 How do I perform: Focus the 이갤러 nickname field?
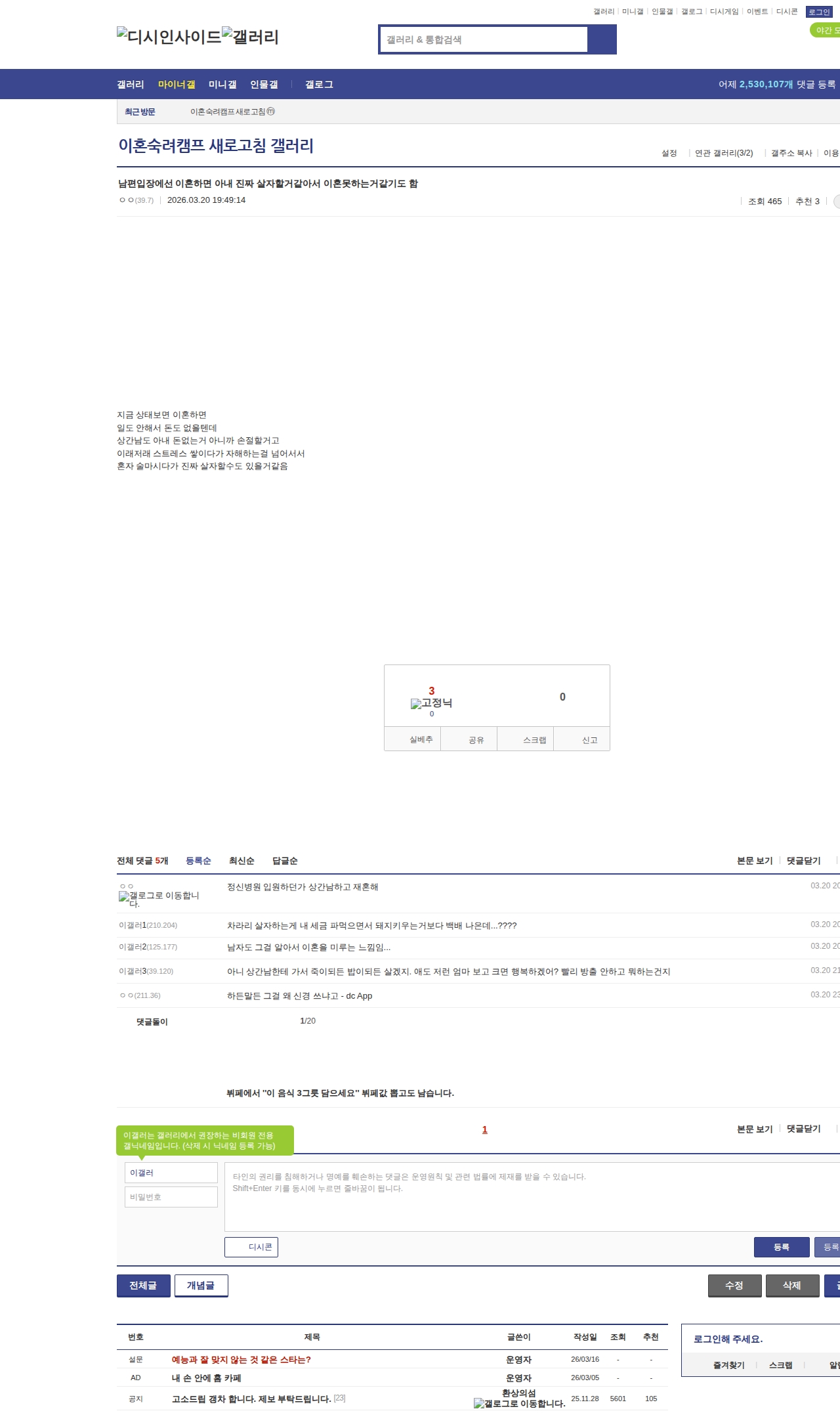[171, 1173]
